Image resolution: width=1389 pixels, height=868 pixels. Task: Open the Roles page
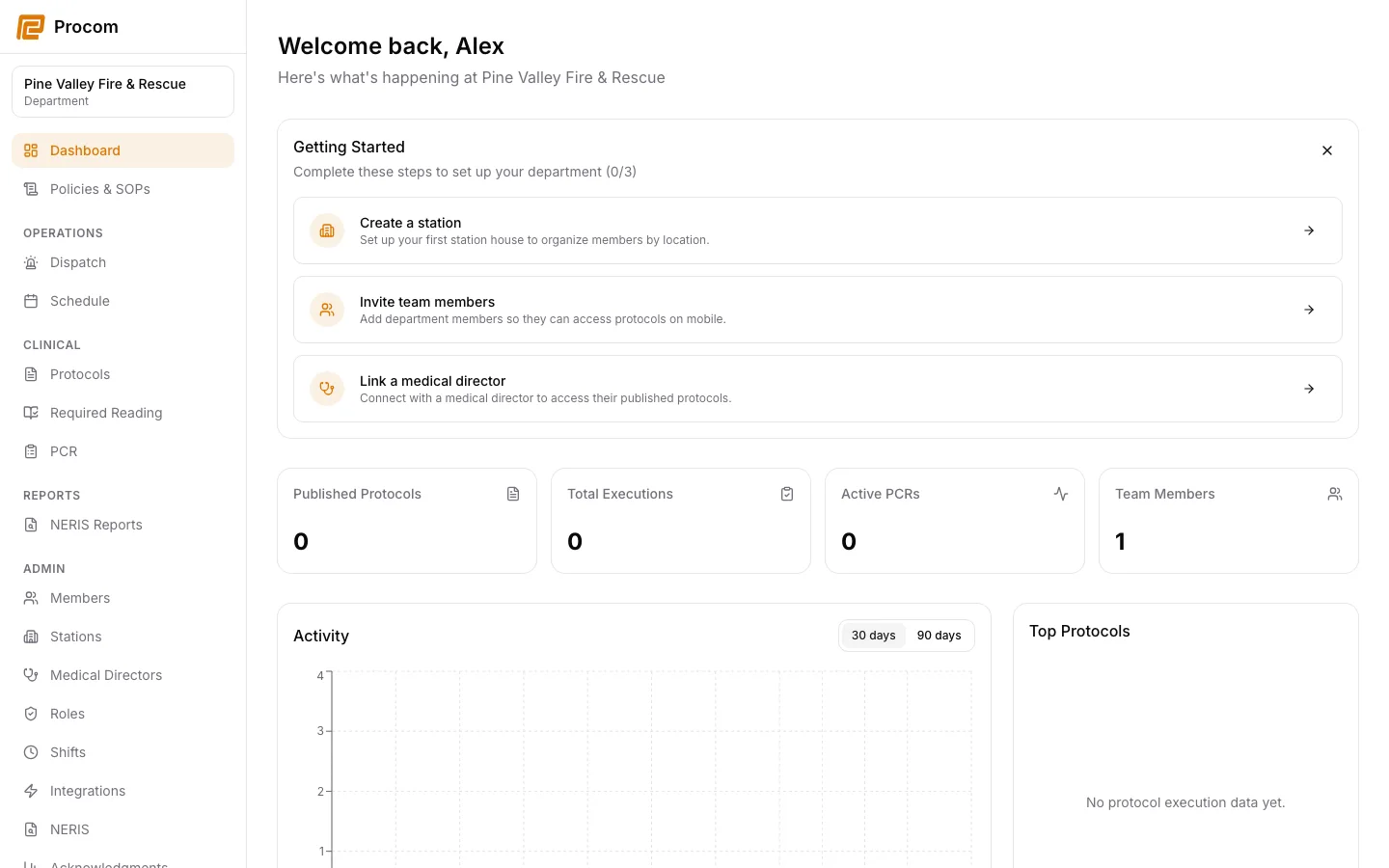coord(123,714)
